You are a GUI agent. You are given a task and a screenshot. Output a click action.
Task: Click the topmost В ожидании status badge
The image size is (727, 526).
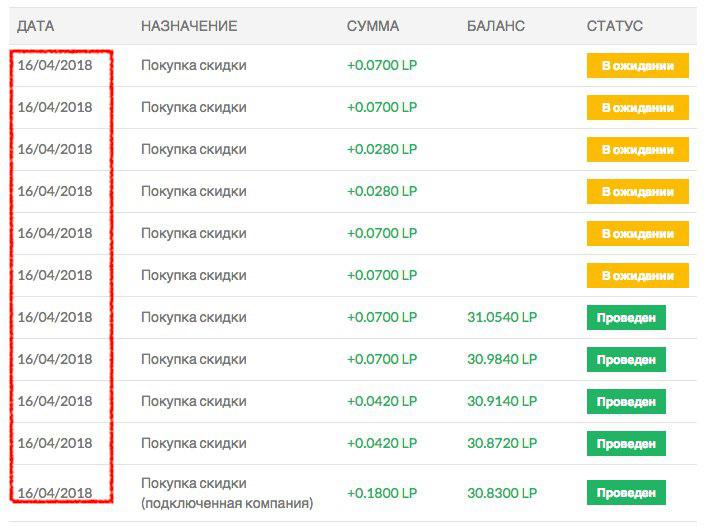coord(637,66)
